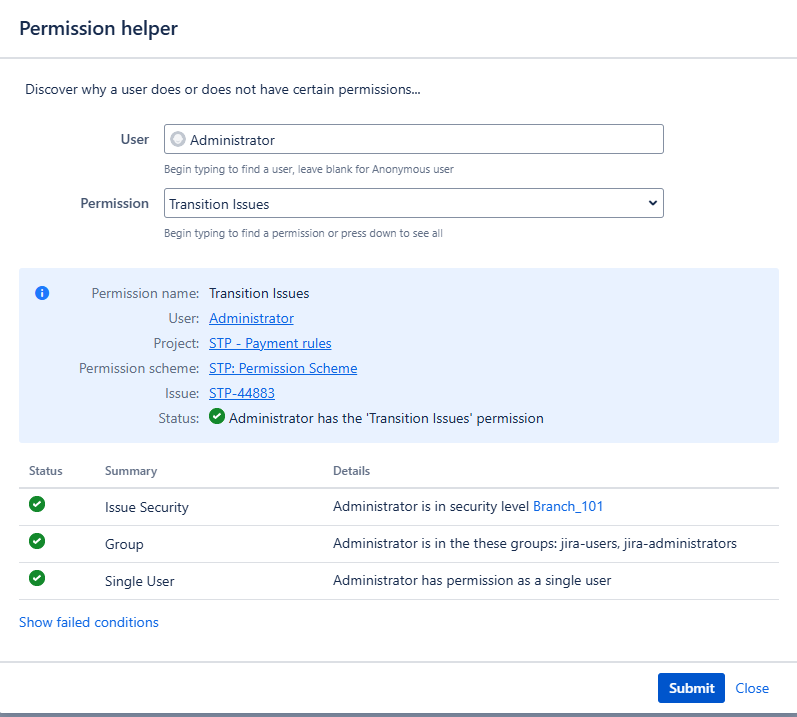This screenshot has width=797, height=717.
Task: Click 'Administrator has permission as a single user' text
Action: pyautogui.click(x=472, y=581)
